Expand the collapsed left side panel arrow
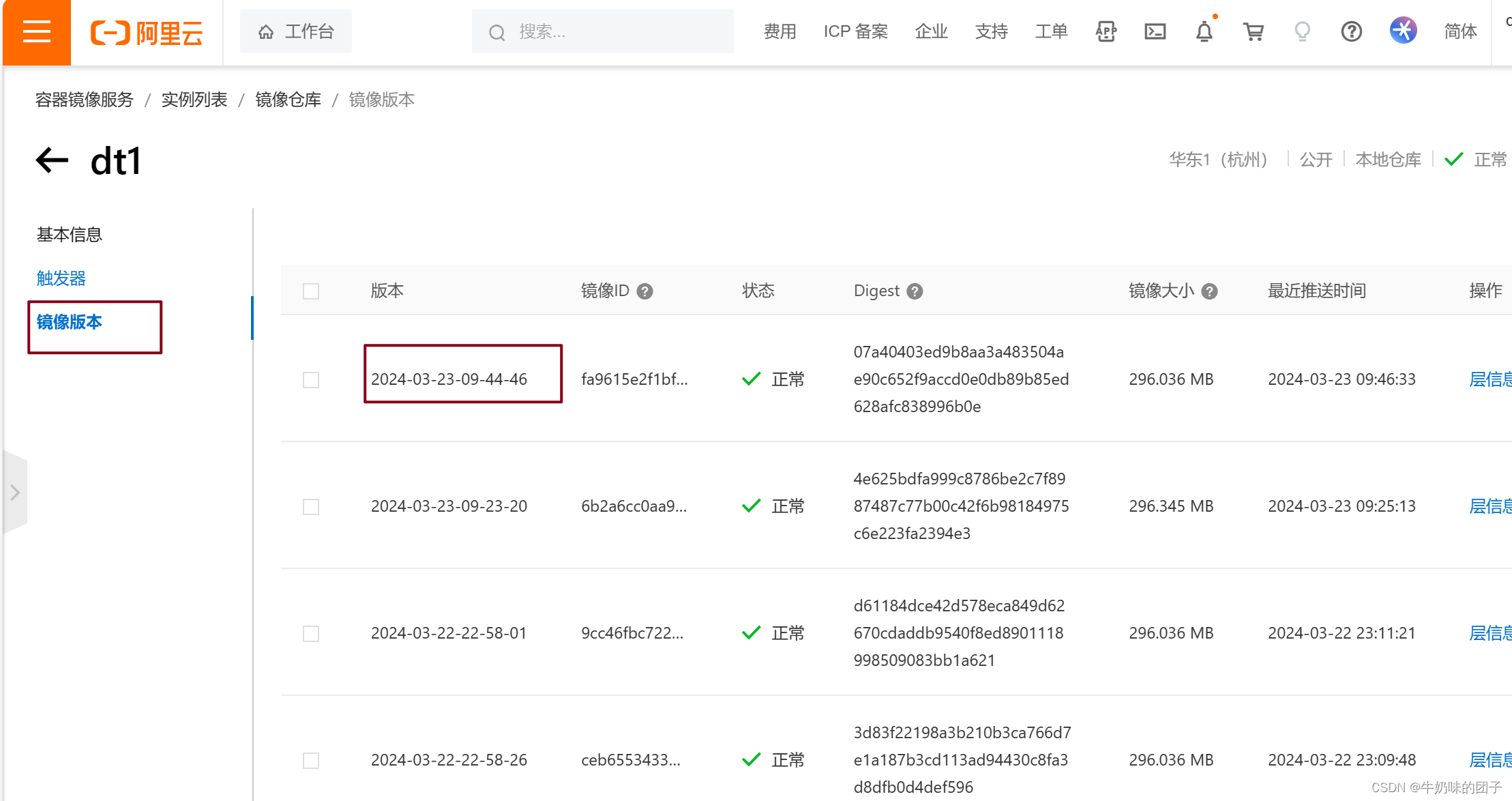The height and width of the screenshot is (801, 1512). [x=15, y=493]
